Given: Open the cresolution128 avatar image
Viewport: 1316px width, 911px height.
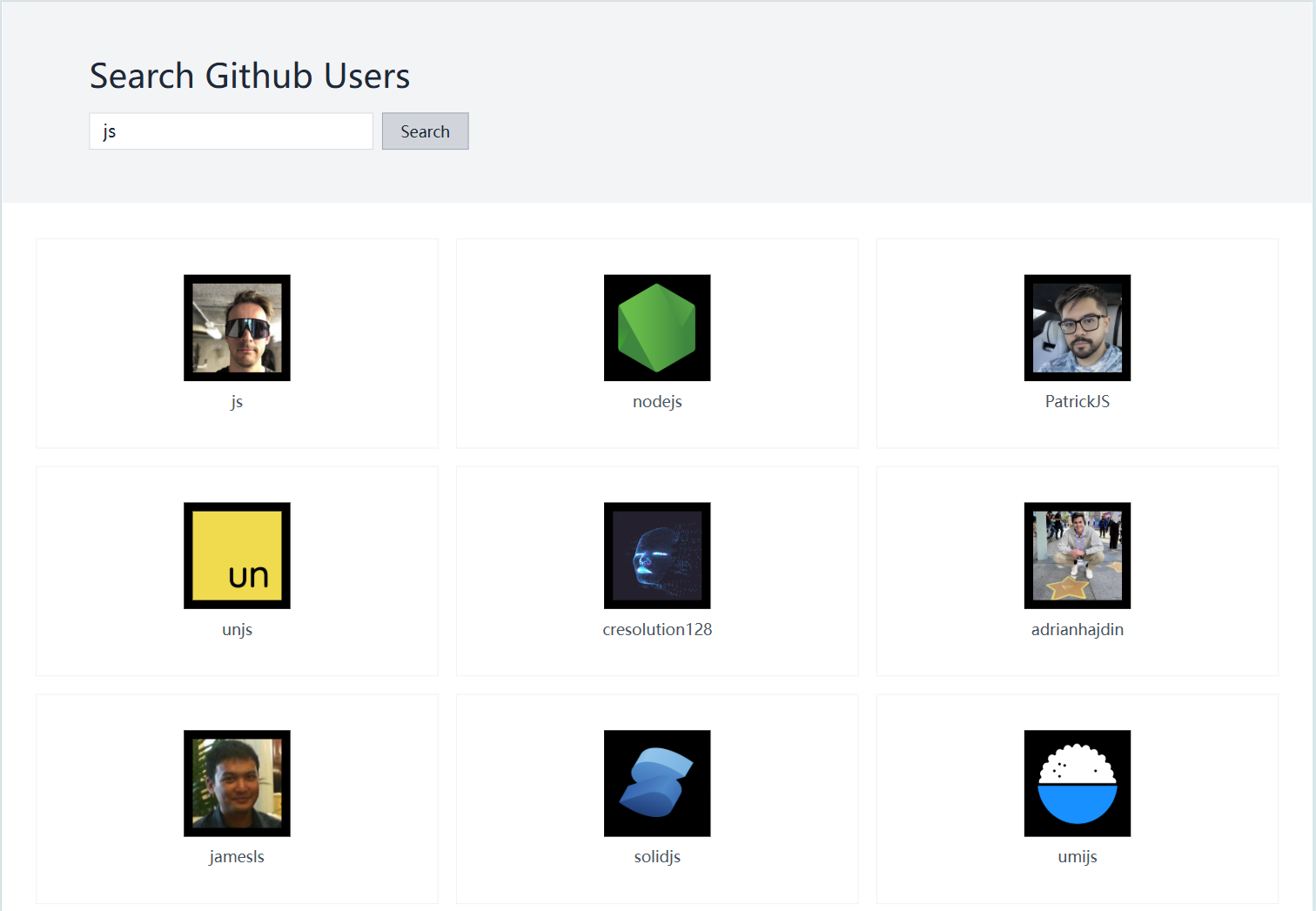Looking at the screenshot, I should click(x=657, y=556).
